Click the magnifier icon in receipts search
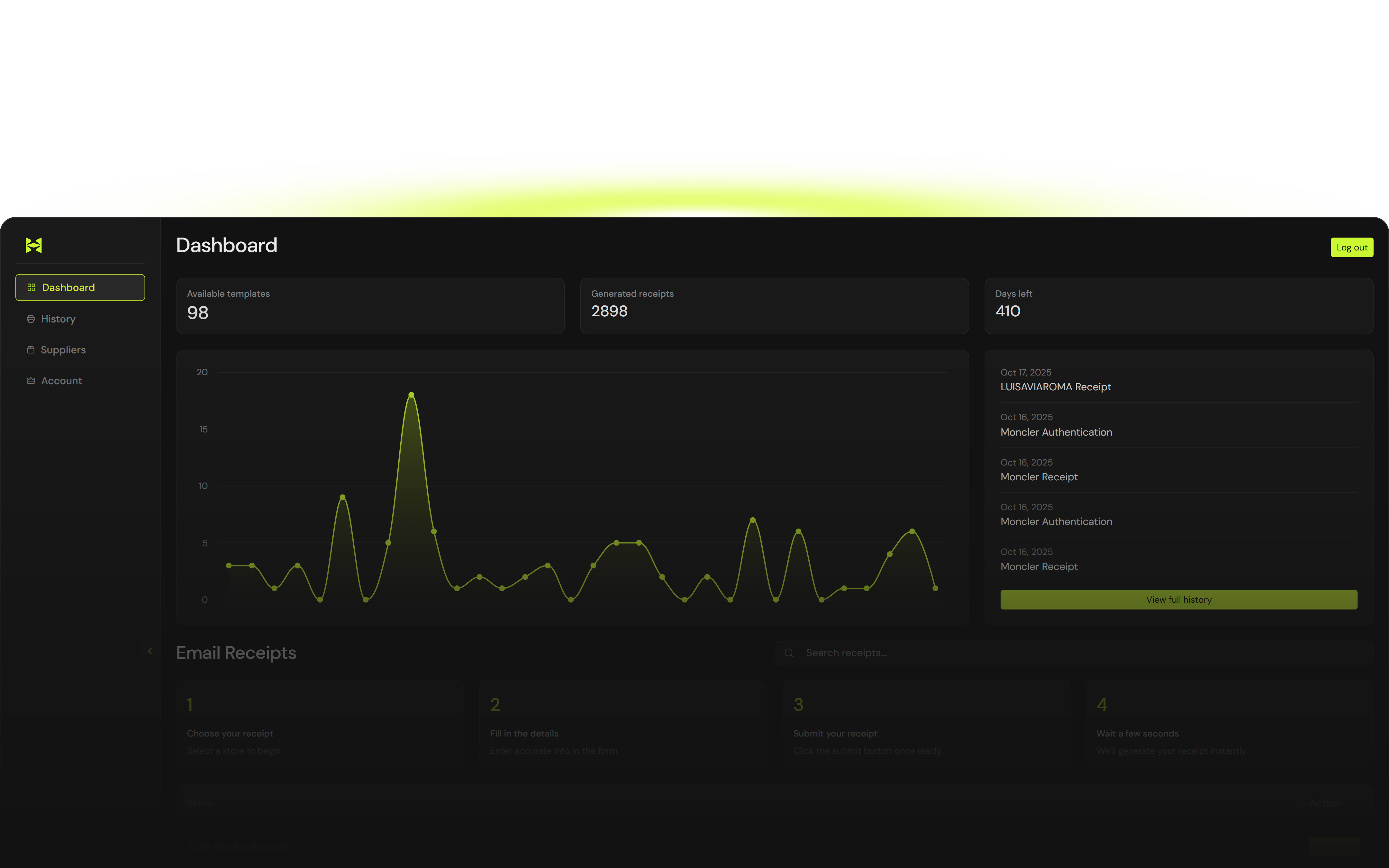Viewport: 1389px width, 868px height. 789,653
